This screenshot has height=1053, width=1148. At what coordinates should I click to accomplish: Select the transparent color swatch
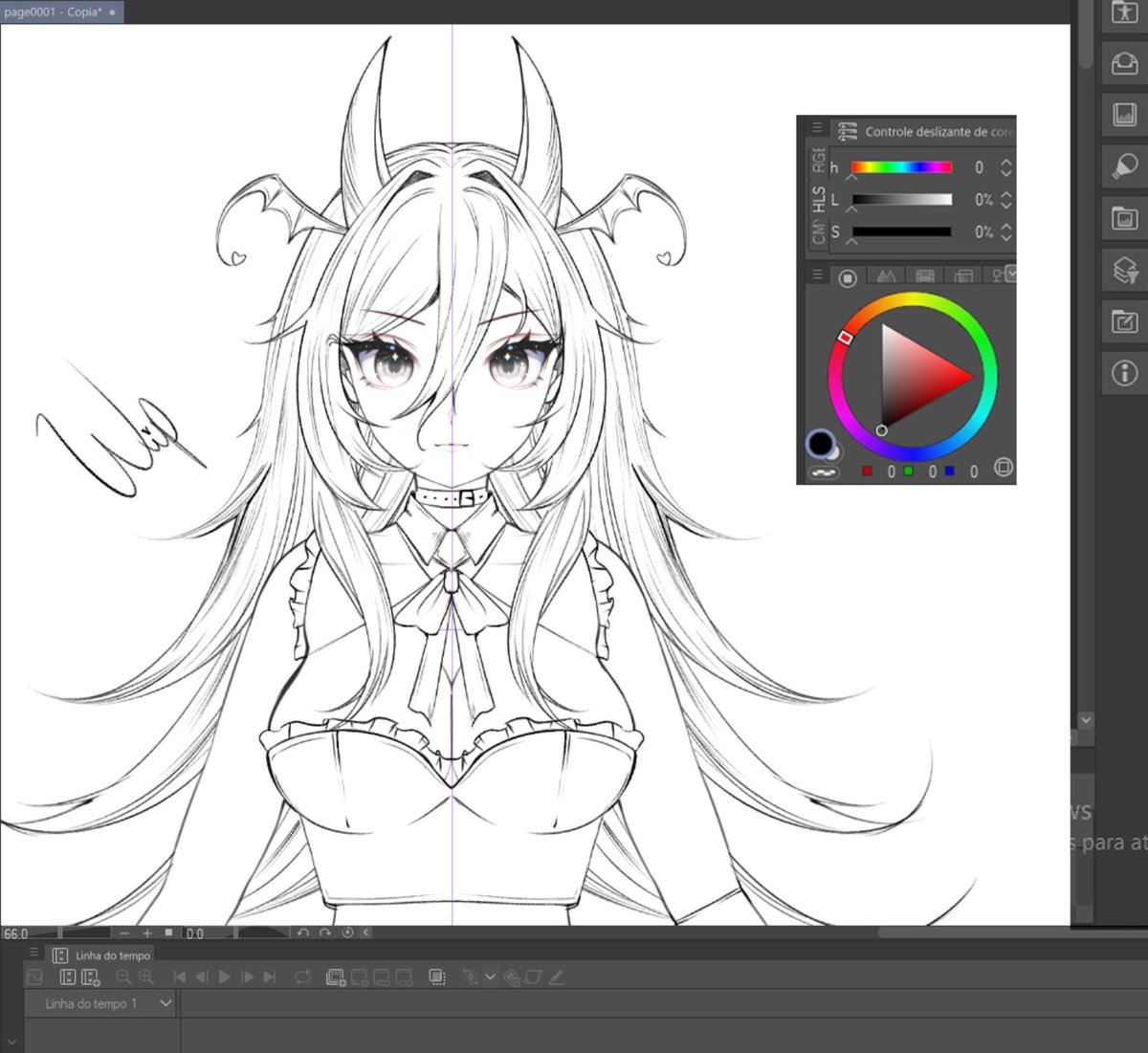point(823,472)
